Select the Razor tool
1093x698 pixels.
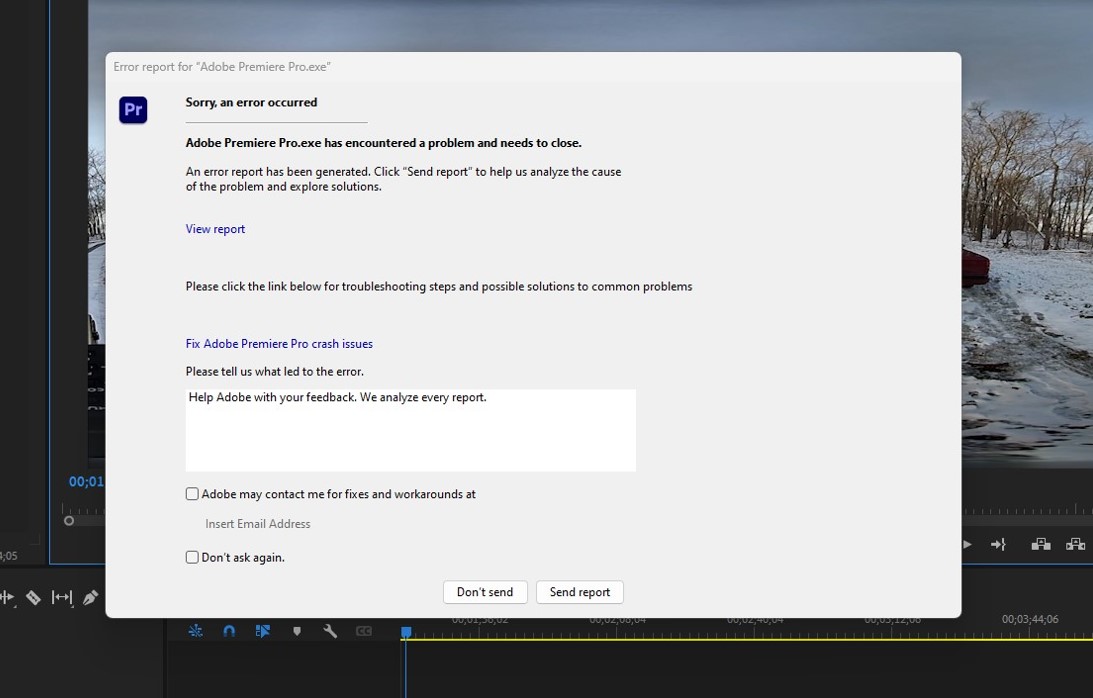tap(33, 597)
